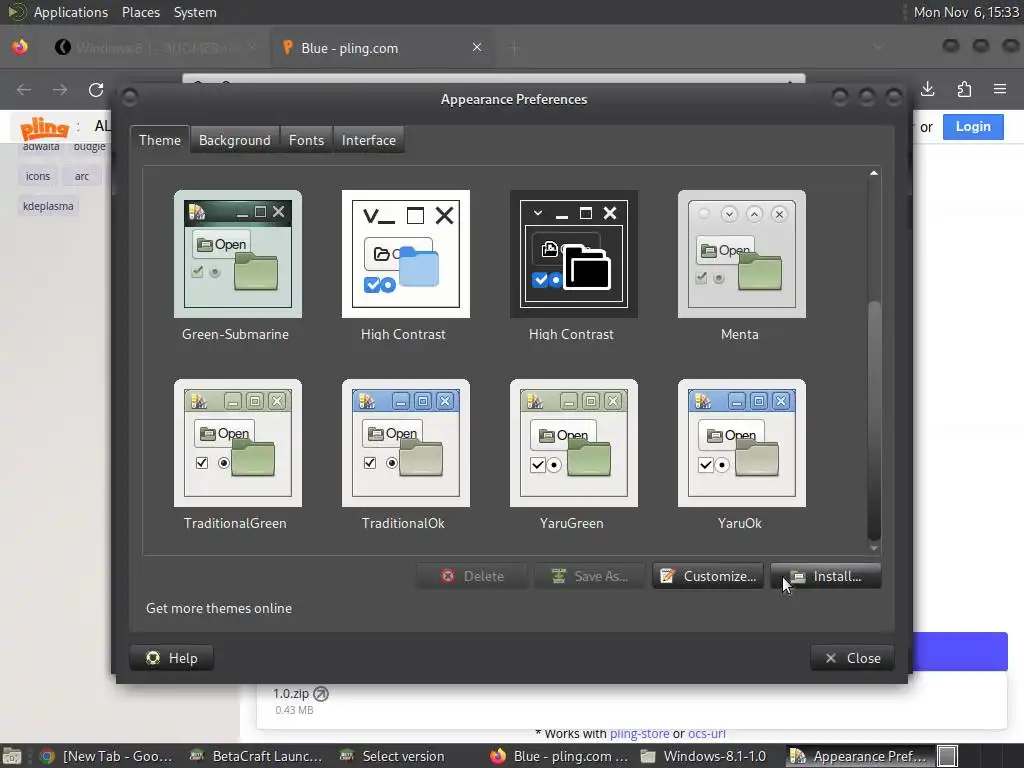Click the Firefox logo icon in the tab bar
Screen dimensions: 1024x768
coord(20,47)
